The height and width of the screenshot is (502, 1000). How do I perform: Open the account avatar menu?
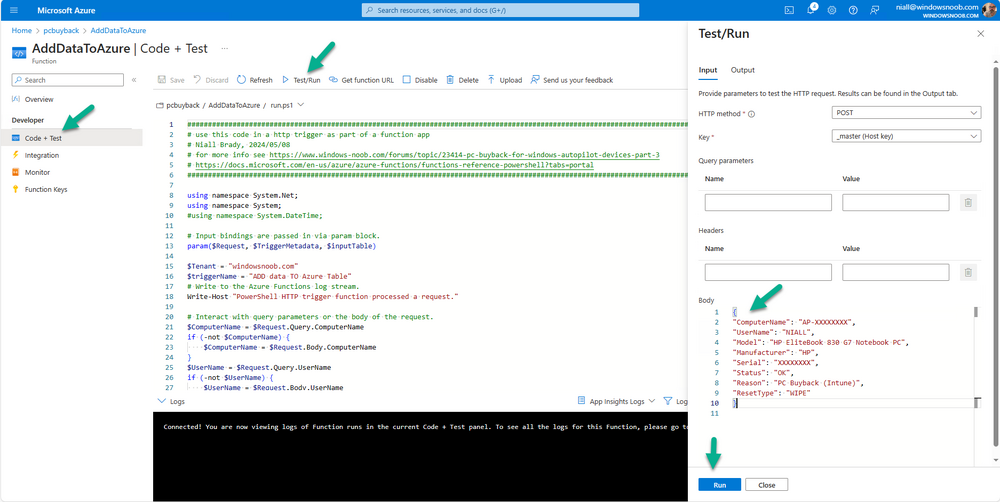coord(990,10)
